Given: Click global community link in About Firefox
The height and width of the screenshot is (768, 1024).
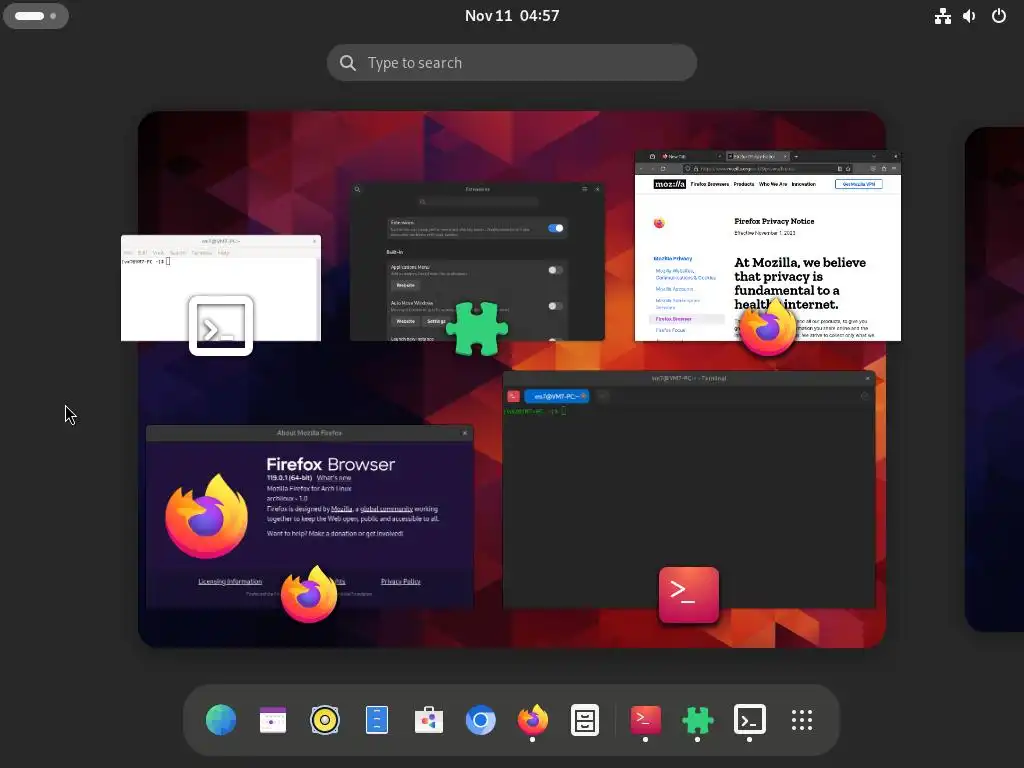Looking at the screenshot, I should [x=387, y=509].
